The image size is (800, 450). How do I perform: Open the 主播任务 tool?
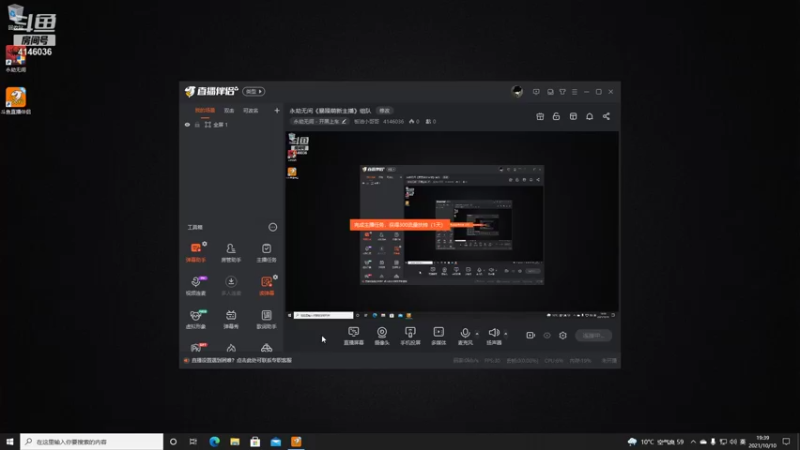266,252
